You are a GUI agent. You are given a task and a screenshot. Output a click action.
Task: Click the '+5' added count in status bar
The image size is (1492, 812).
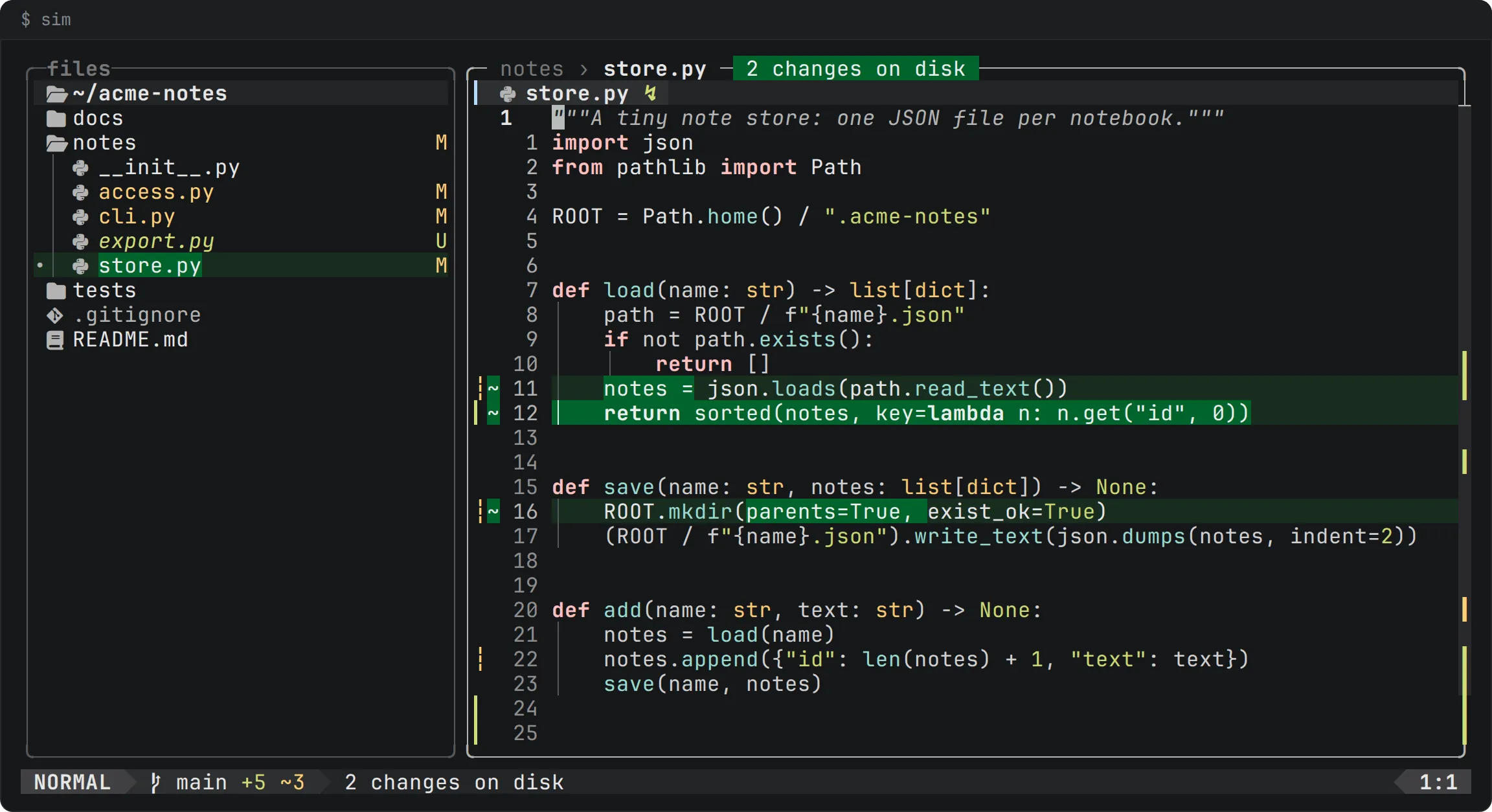[x=253, y=782]
